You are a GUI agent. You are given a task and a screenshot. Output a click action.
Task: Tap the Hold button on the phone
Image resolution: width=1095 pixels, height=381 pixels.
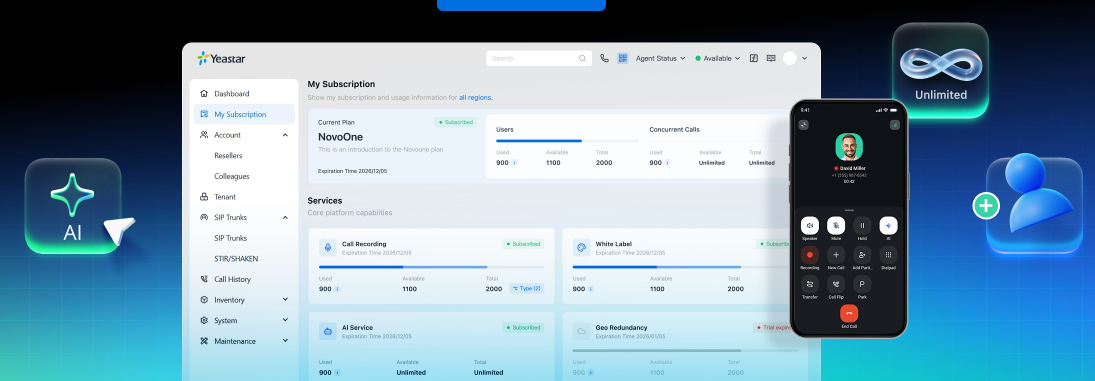[862, 225]
